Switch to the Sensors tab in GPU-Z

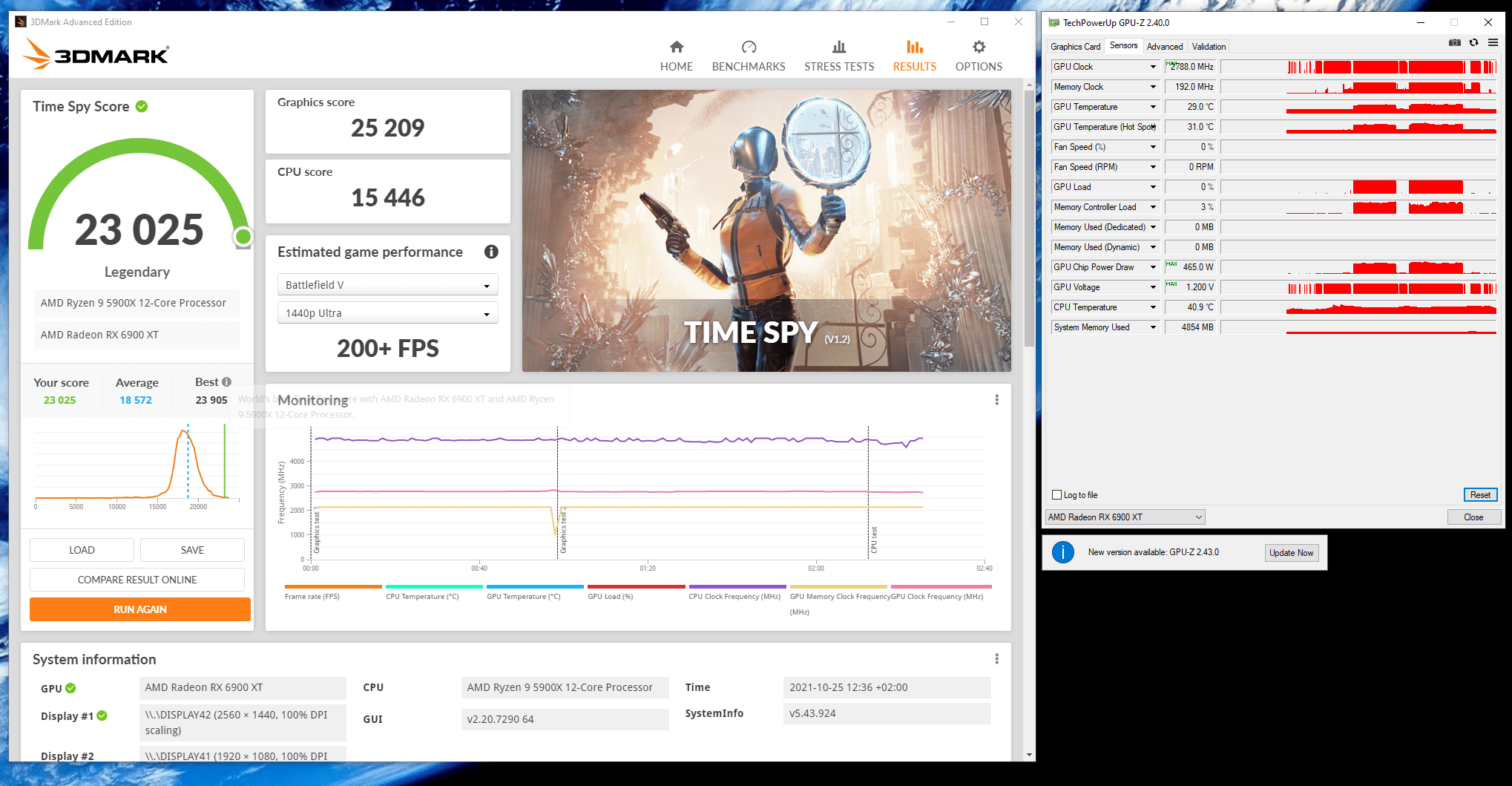(1123, 46)
